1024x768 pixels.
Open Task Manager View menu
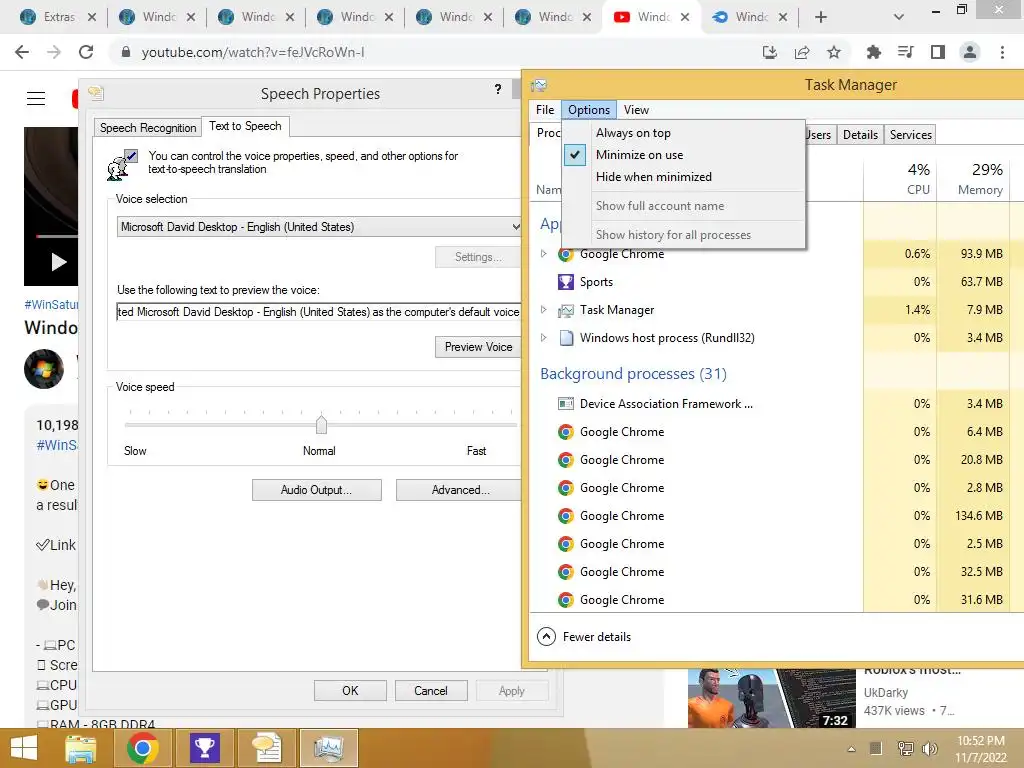click(636, 110)
